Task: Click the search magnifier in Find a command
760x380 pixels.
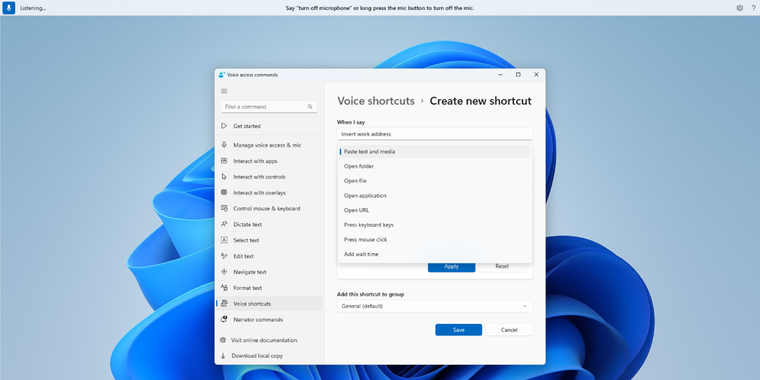Action: tap(310, 107)
